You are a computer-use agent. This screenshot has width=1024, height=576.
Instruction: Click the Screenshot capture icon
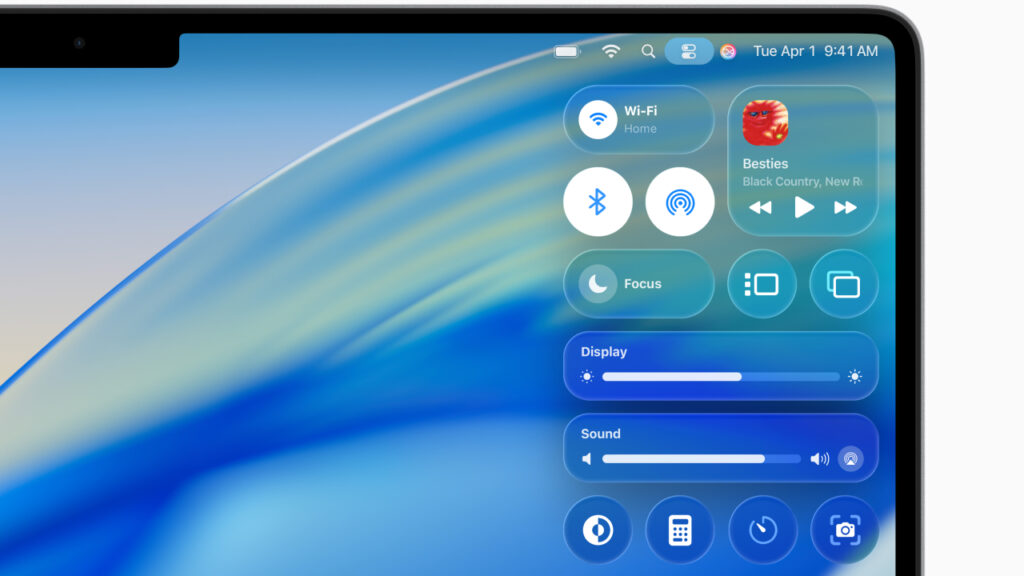point(844,530)
